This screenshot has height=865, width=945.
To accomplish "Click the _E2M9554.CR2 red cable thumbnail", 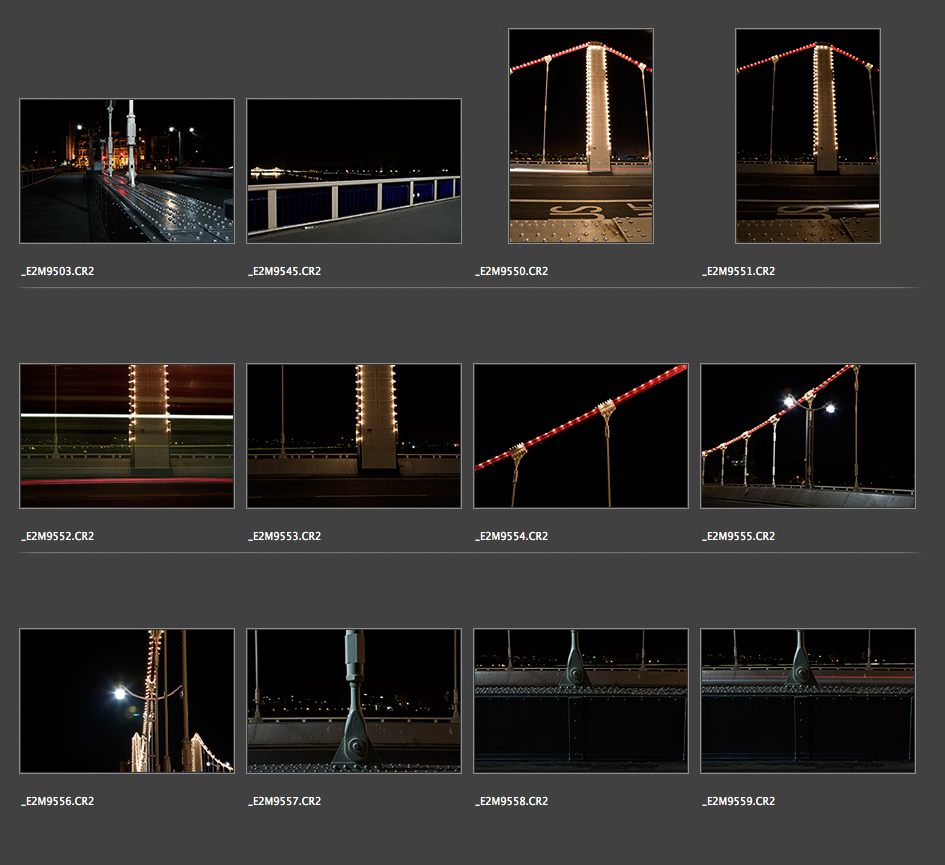I will coord(580,436).
